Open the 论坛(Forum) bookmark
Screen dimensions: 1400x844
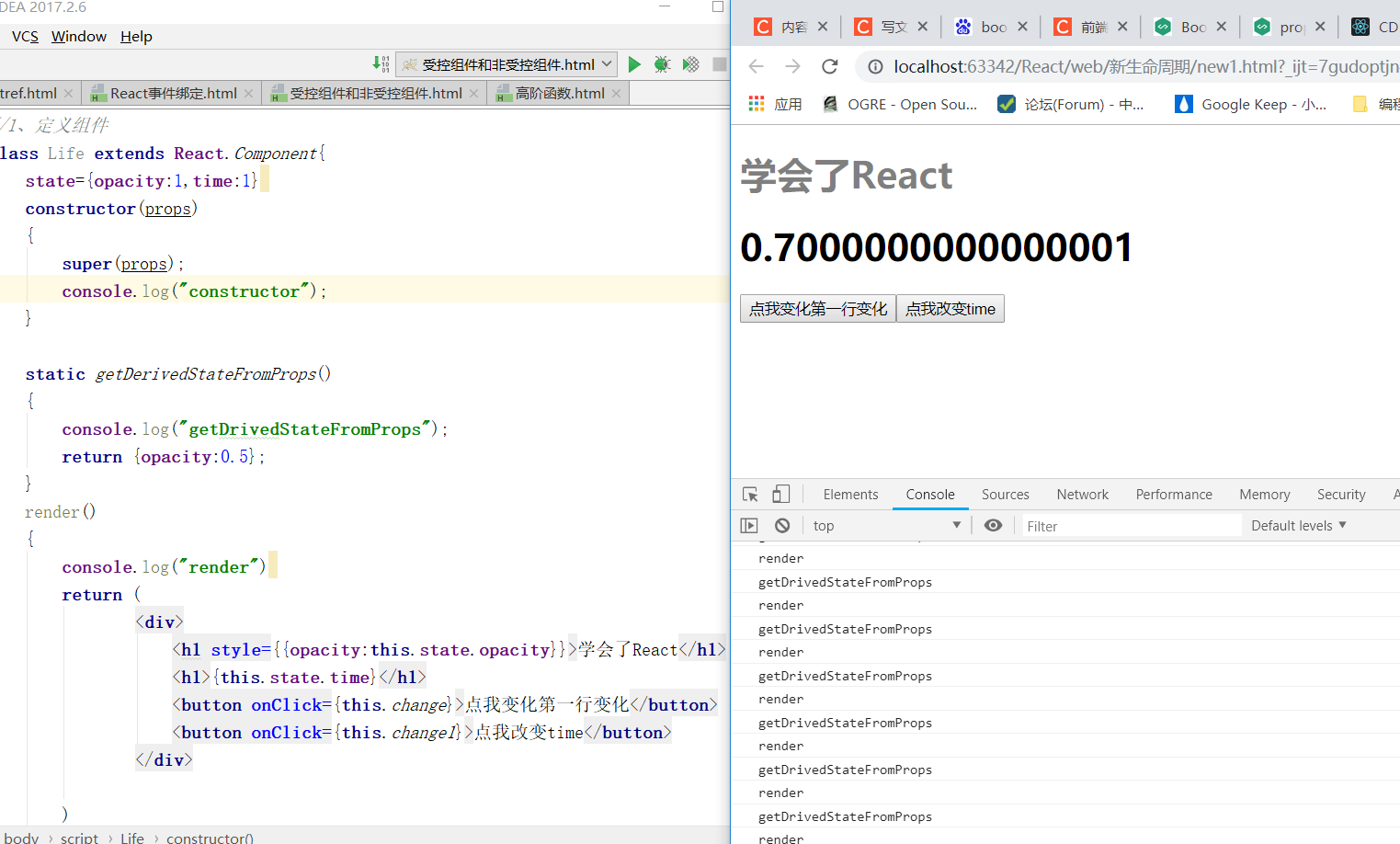click(x=1071, y=105)
